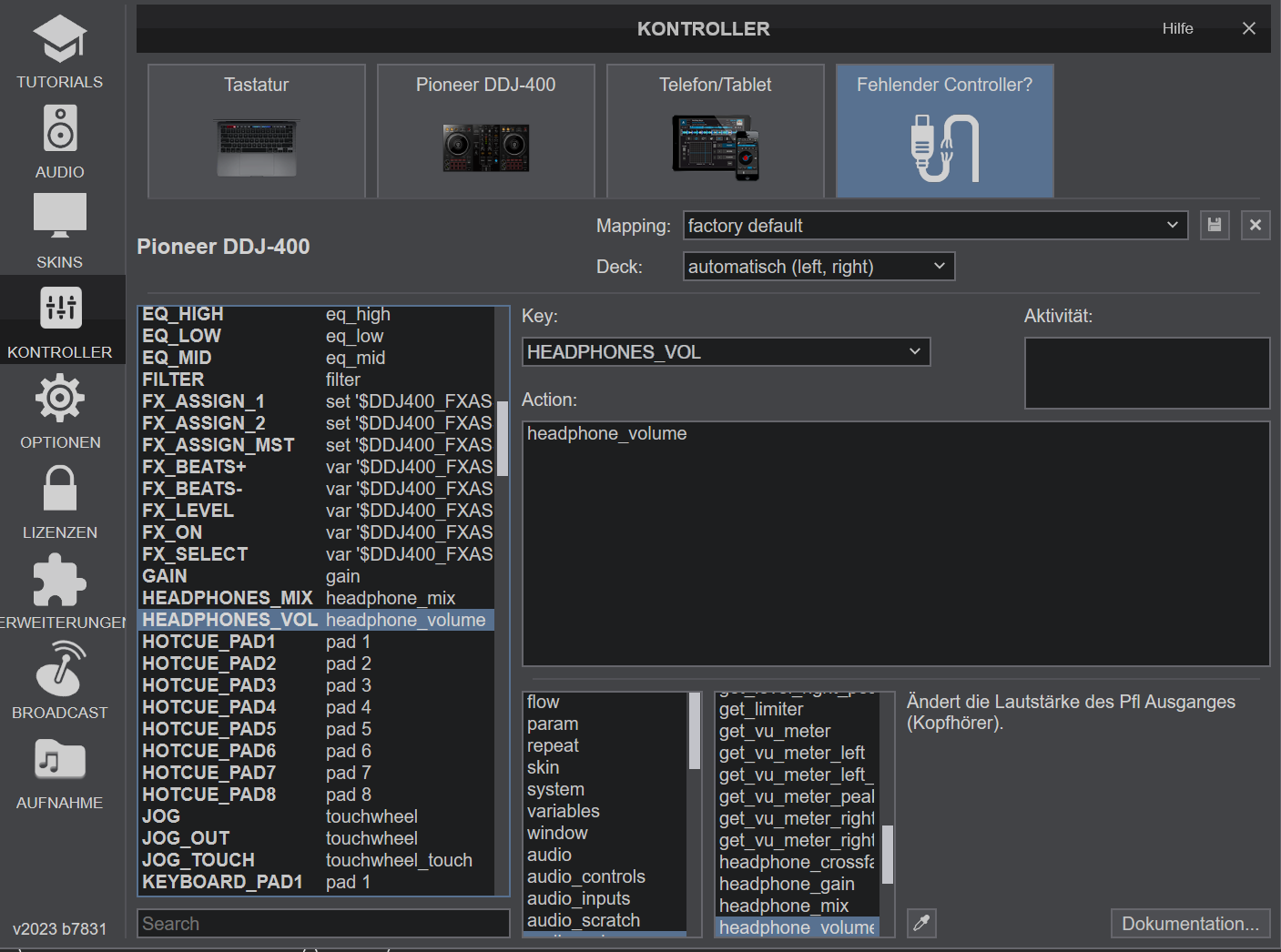Choose the skin action category

[605, 767]
